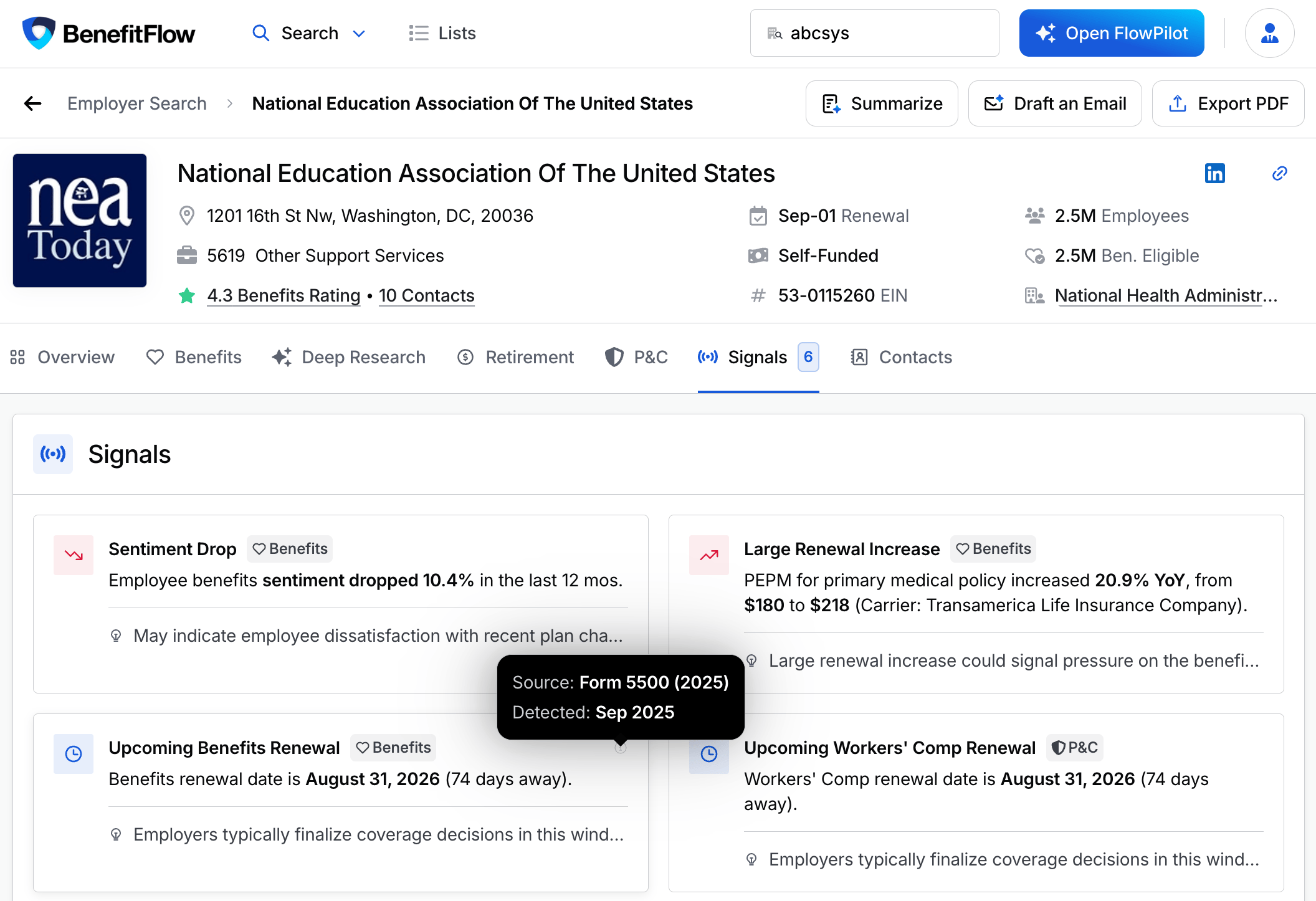Open the Search dropdown menu
This screenshot has height=901, width=1316.
pos(308,33)
